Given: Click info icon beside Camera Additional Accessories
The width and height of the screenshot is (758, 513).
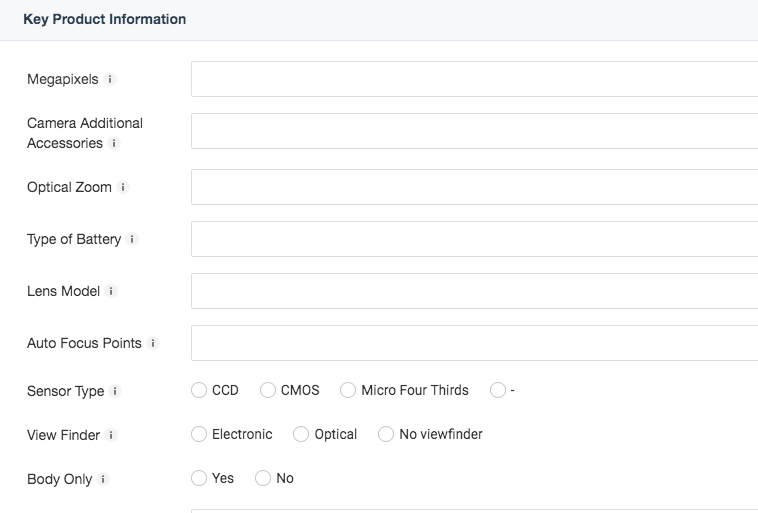Looking at the screenshot, I should [x=114, y=143].
